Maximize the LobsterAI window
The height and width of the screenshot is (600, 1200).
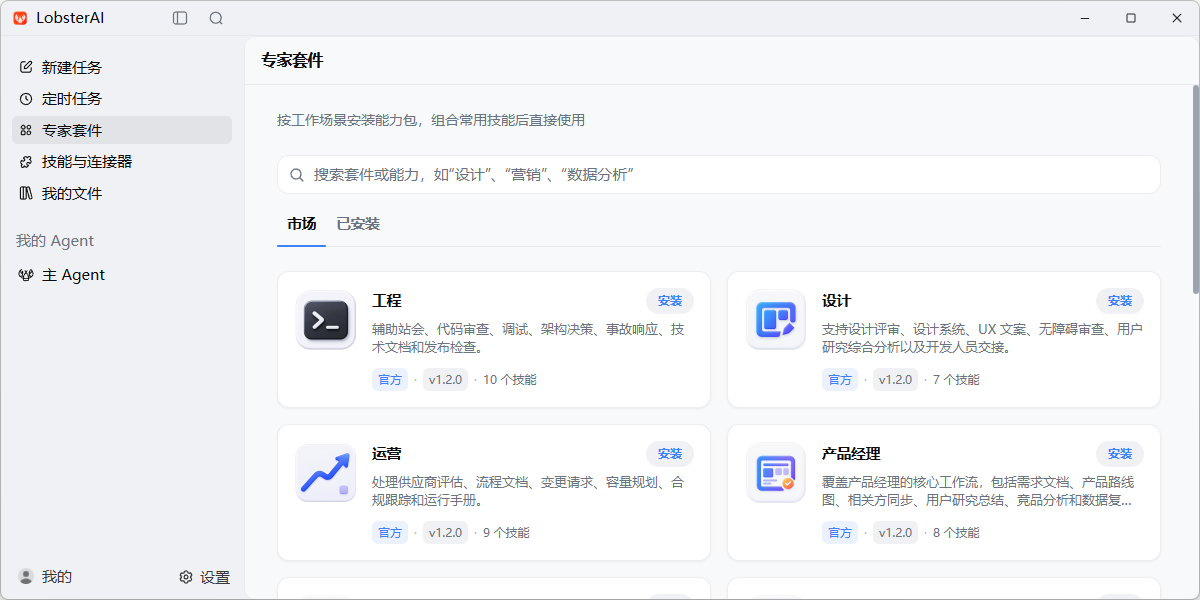click(x=1131, y=18)
